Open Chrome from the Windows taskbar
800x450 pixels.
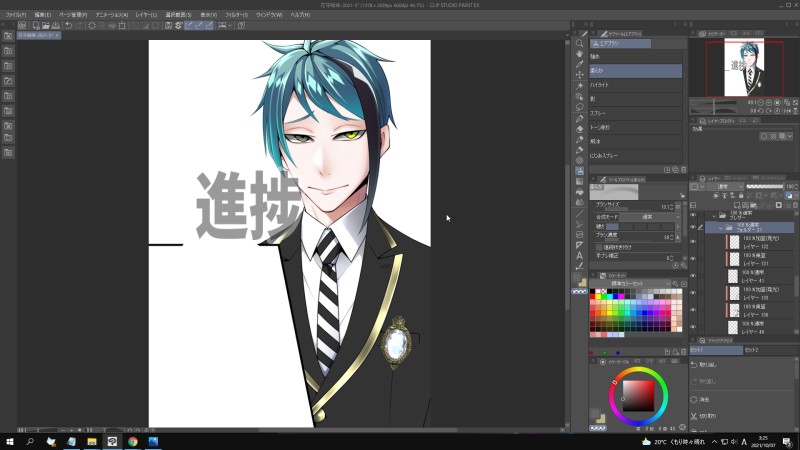[x=133, y=441]
